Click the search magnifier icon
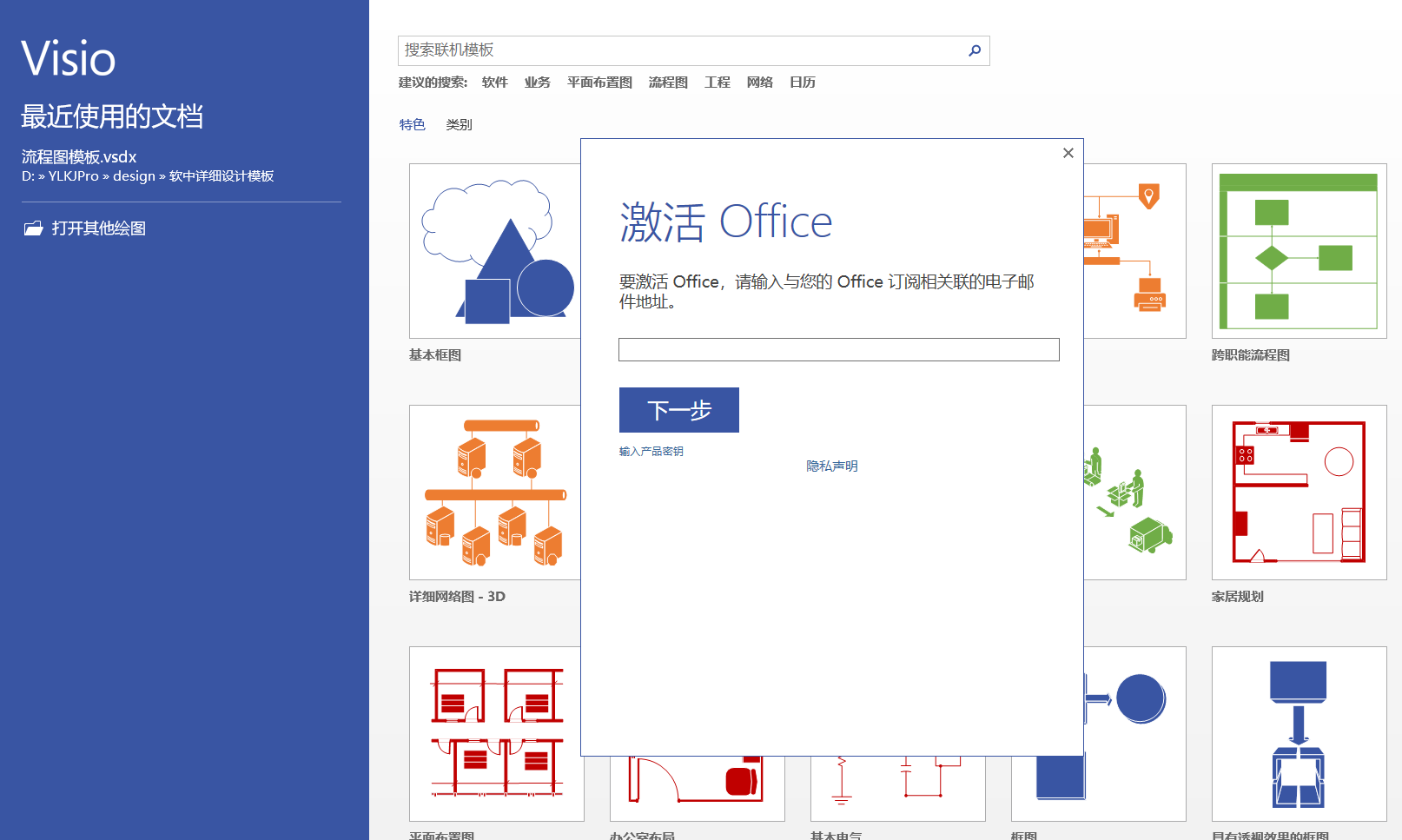The width and height of the screenshot is (1402, 840). (x=975, y=50)
